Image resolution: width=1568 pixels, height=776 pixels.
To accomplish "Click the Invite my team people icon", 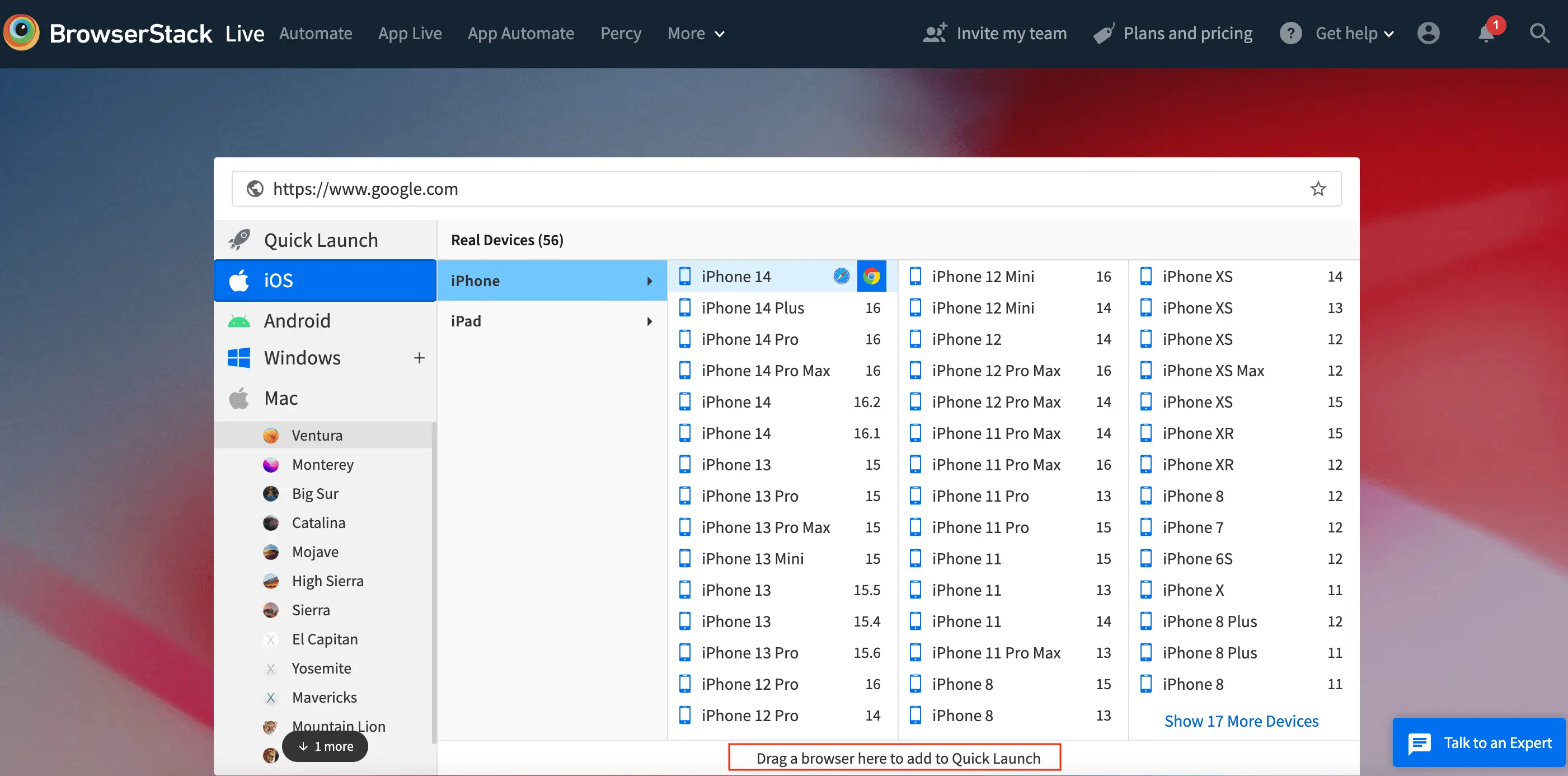I will 935,33.
